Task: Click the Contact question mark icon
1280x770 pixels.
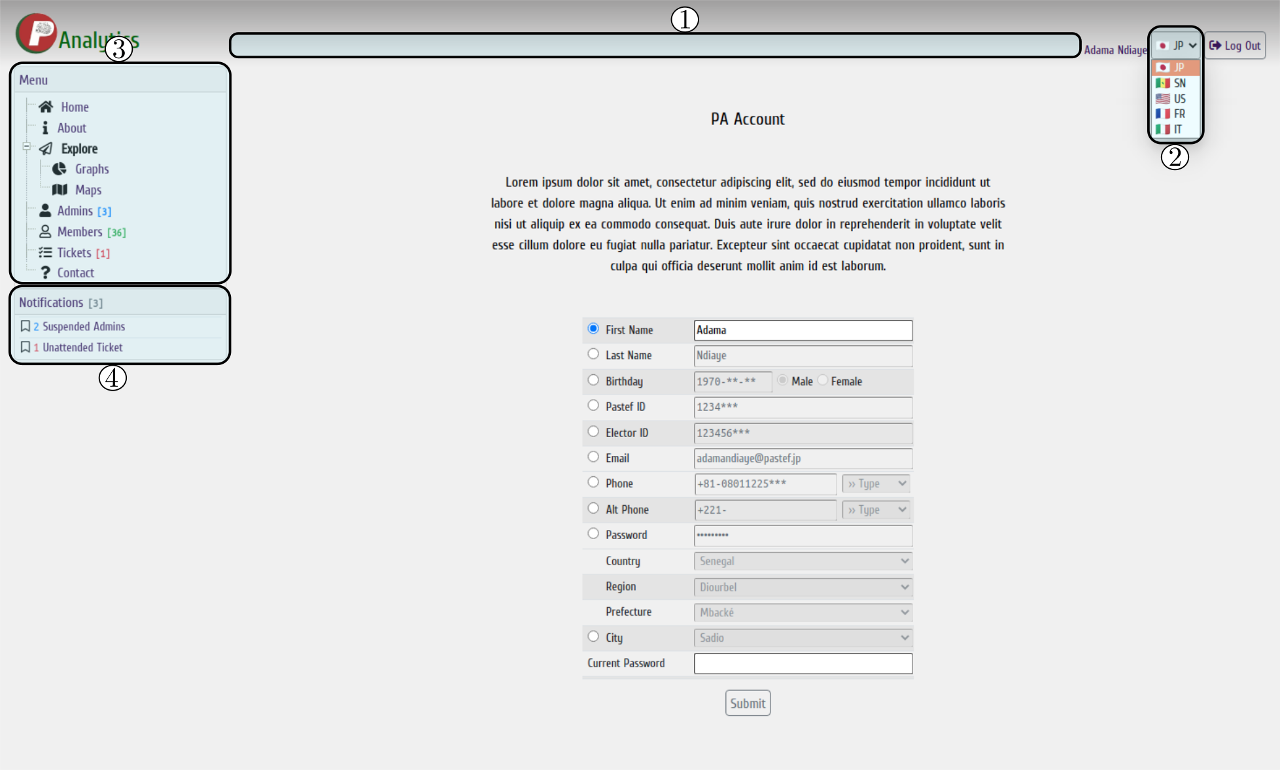Action: [45, 273]
